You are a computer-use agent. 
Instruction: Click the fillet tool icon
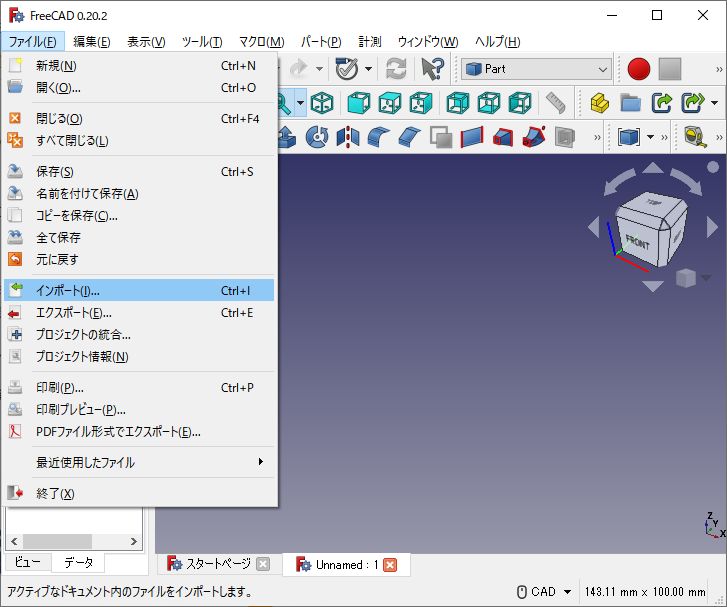379,137
